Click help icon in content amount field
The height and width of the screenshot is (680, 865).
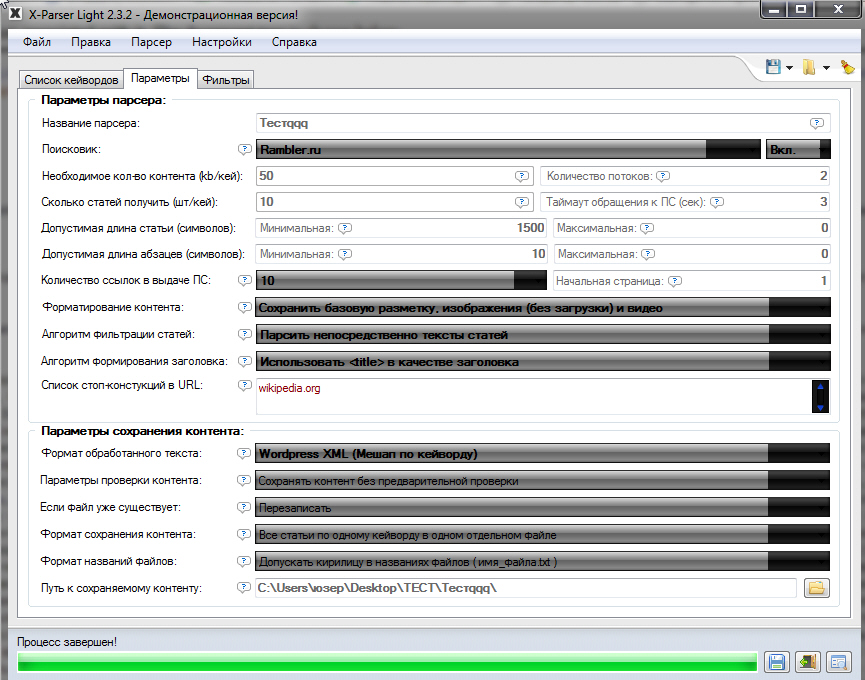tap(522, 176)
